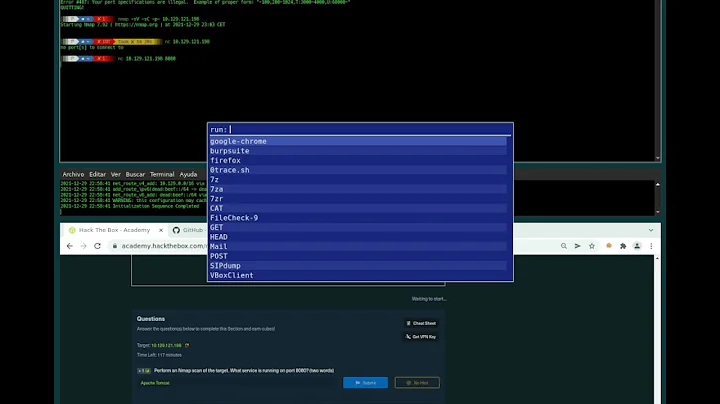Open Chrome zoom search icon
Image resolution: width=720 pixels, height=404 pixels.
pos(564,246)
